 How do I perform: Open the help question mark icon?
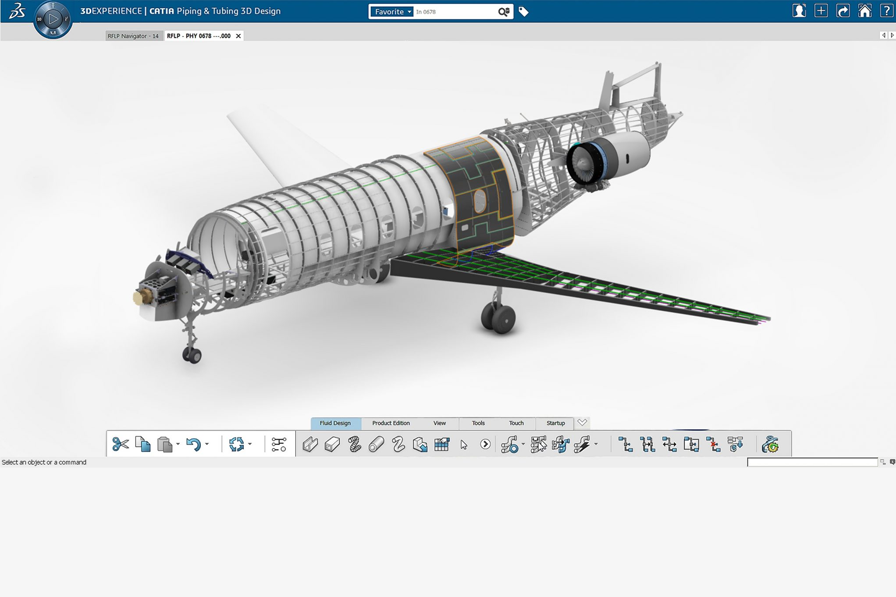(886, 11)
